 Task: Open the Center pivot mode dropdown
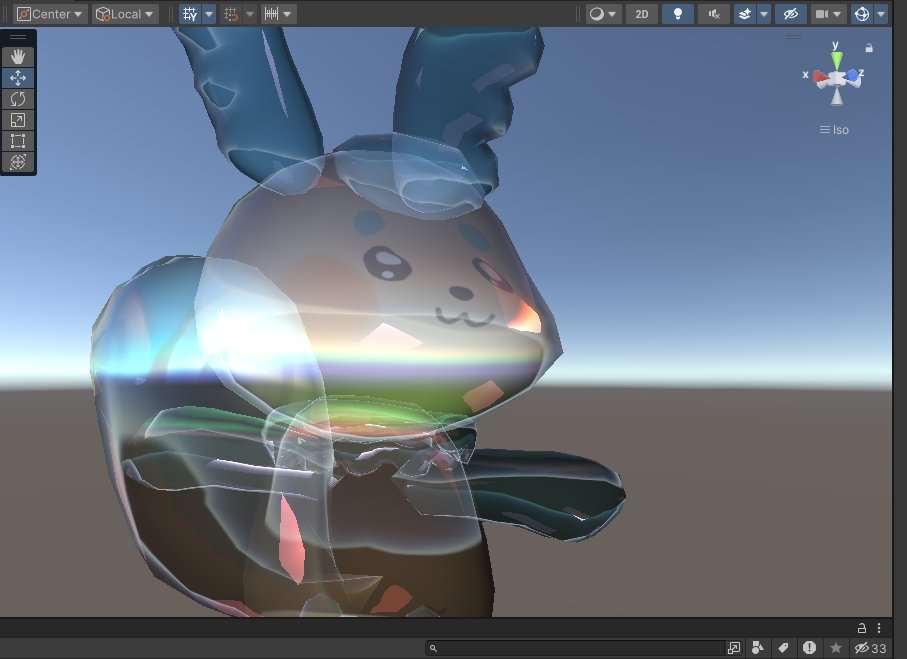tap(49, 14)
